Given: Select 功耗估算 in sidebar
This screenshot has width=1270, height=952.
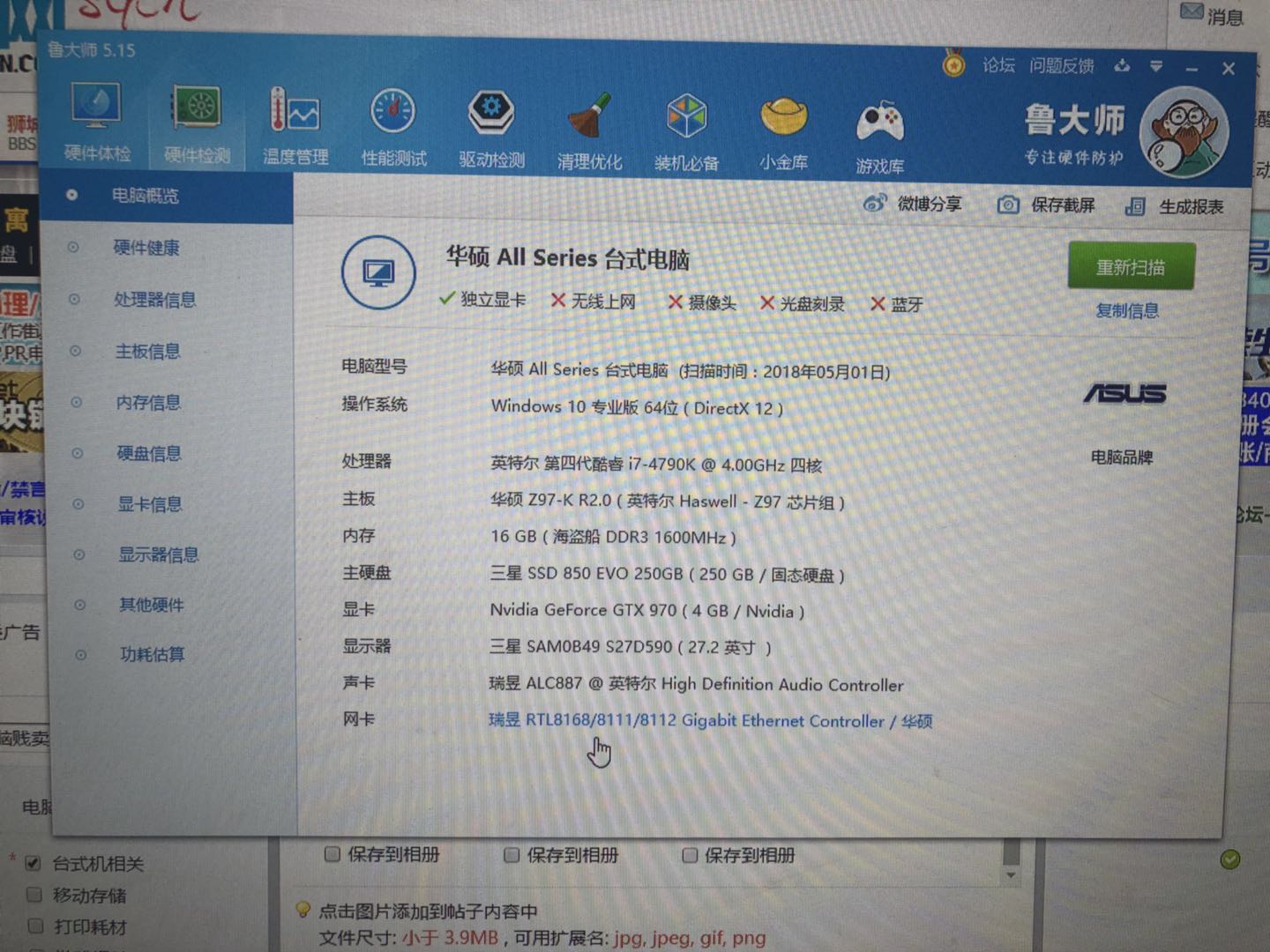Looking at the screenshot, I should coord(153,654).
